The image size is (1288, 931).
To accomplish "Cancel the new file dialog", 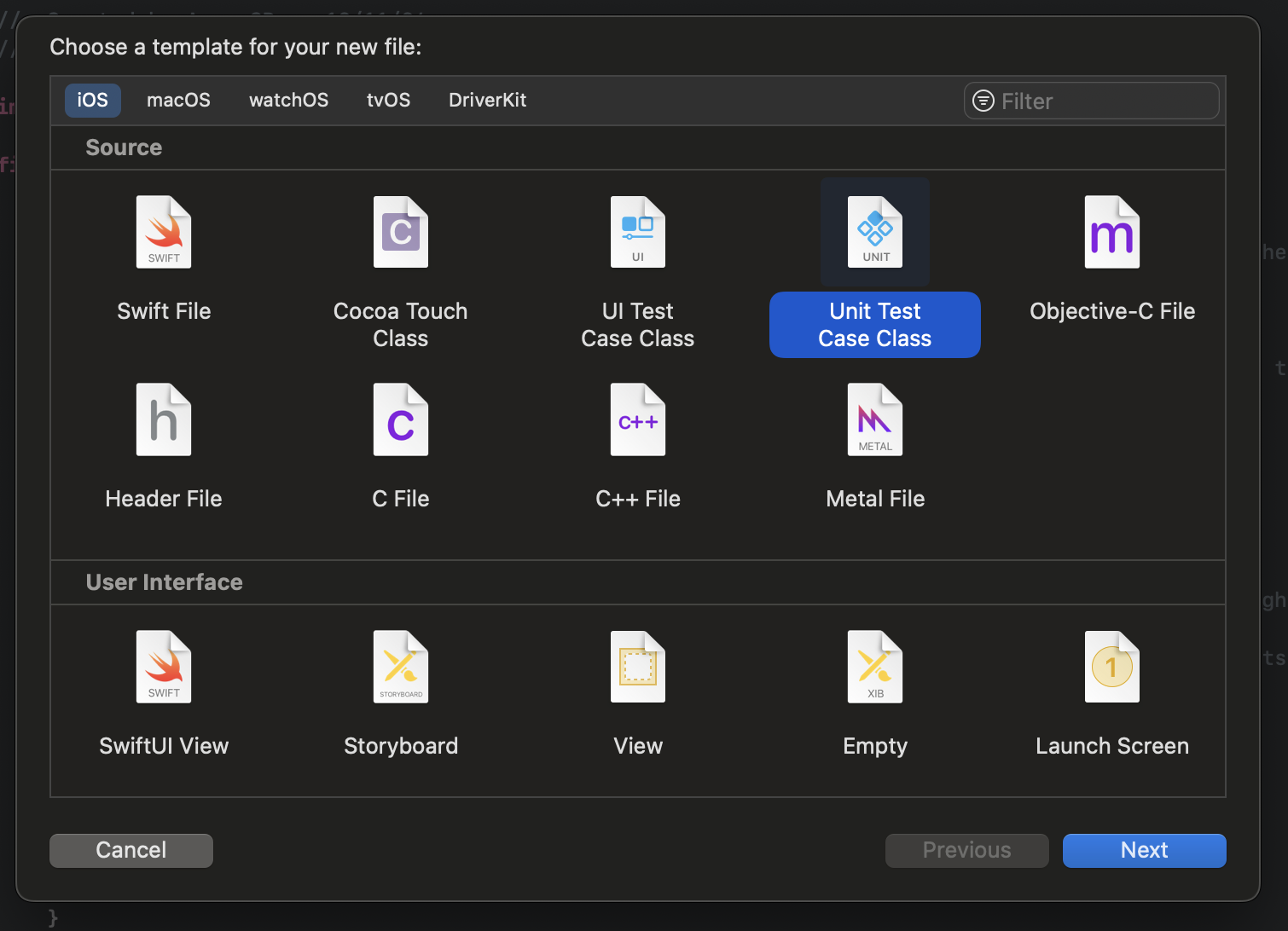I will coord(131,850).
